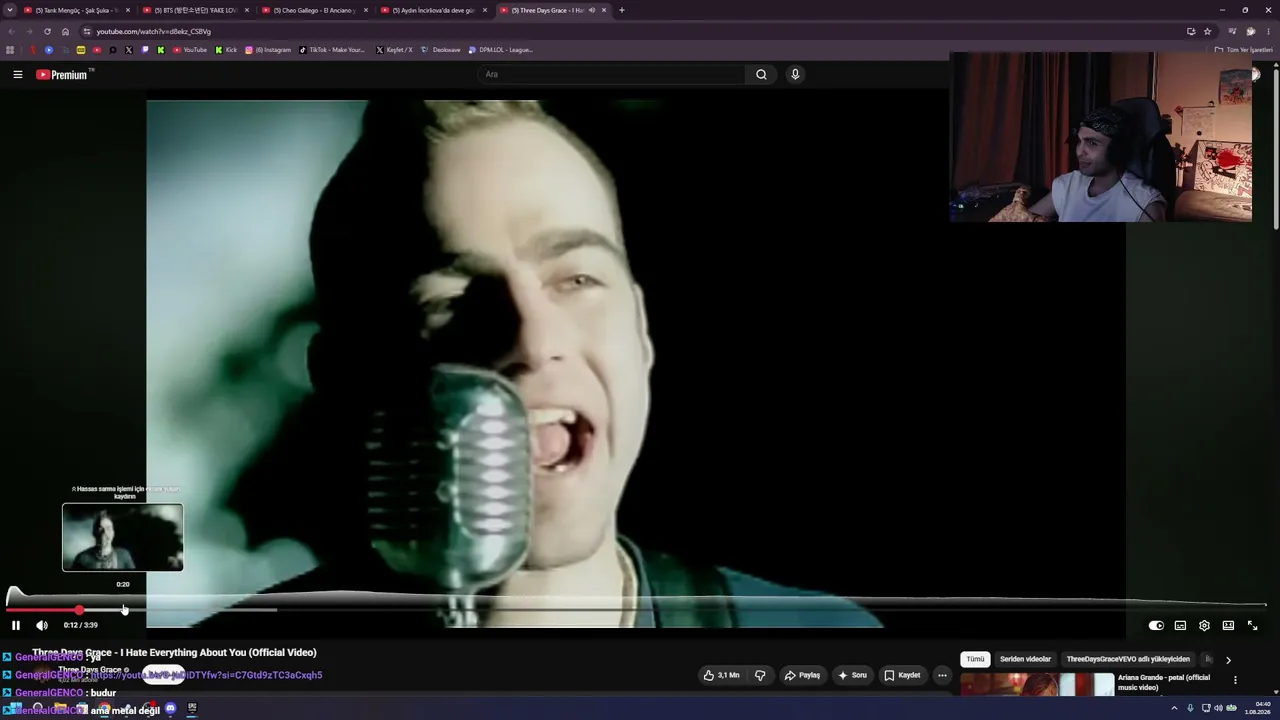Dislike the video
The image size is (1280, 720).
pos(760,675)
